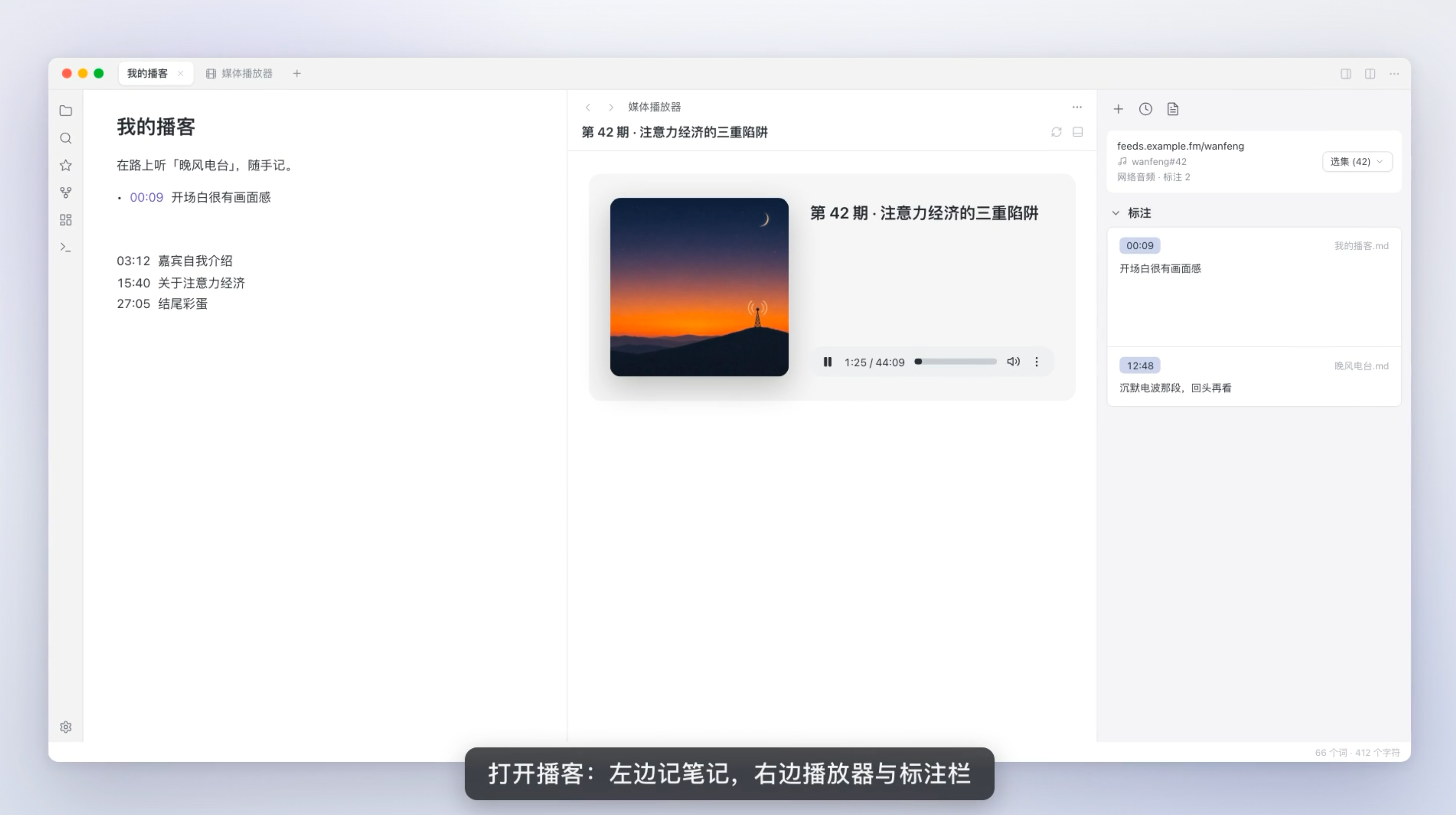The height and width of the screenshot is (815, 1456).
Task: Open the window's top-right more options dots
Action: point(1395,74)
